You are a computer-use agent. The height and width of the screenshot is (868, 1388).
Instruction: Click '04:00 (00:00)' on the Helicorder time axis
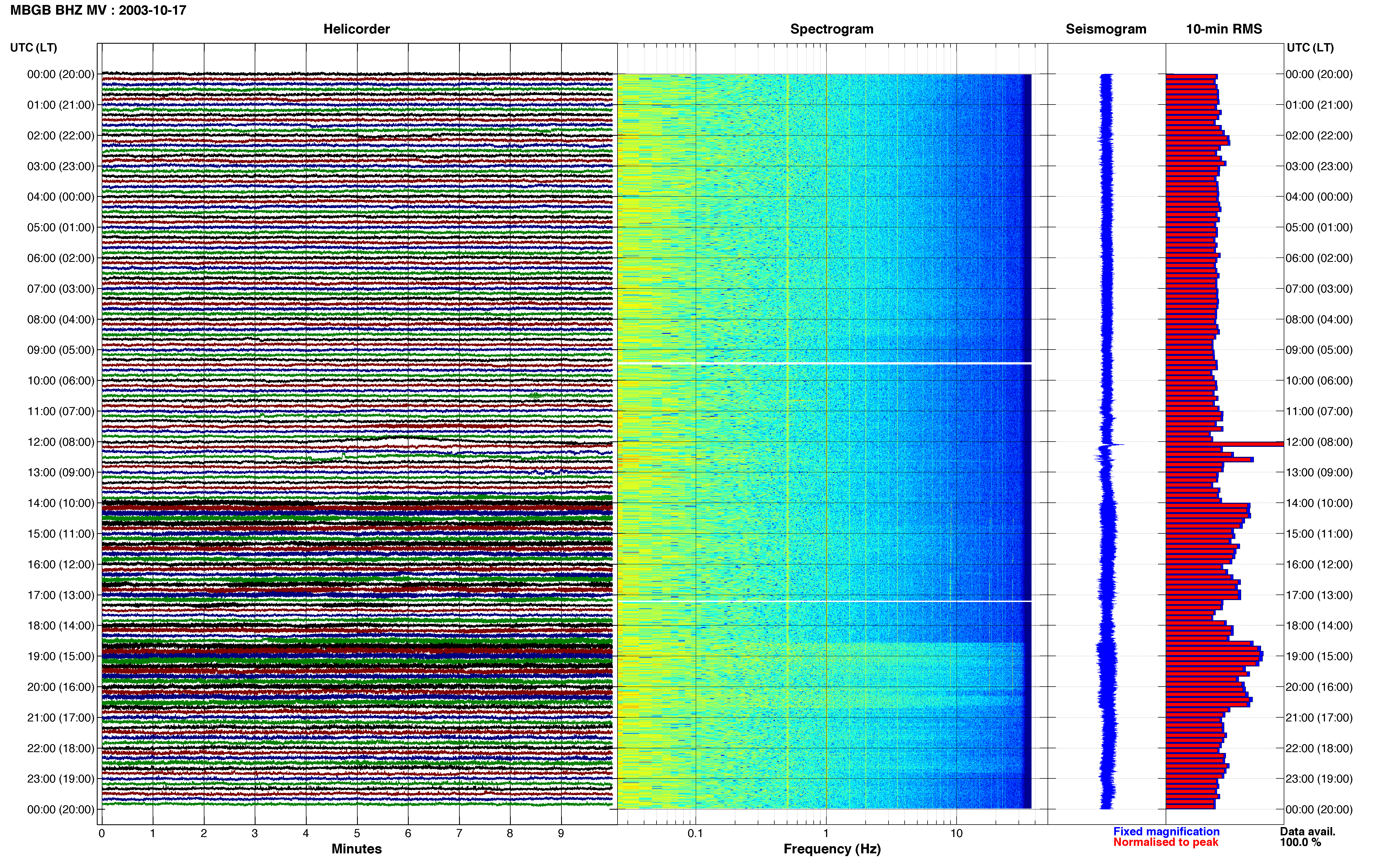[x=61, y=197]
